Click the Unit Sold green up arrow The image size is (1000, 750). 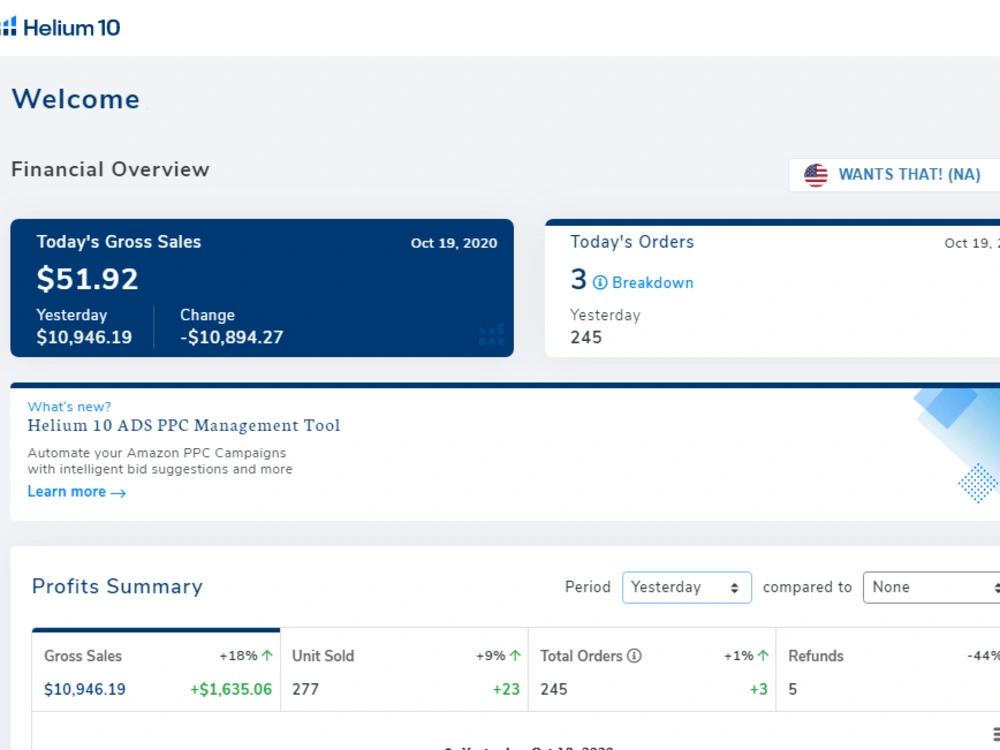[515, 656]
